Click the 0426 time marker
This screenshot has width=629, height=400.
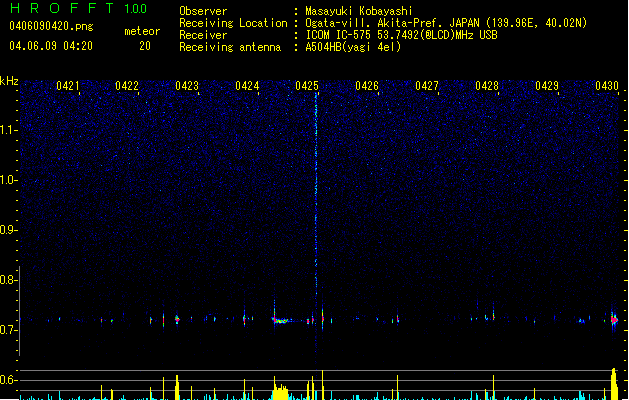coord(367,86)
